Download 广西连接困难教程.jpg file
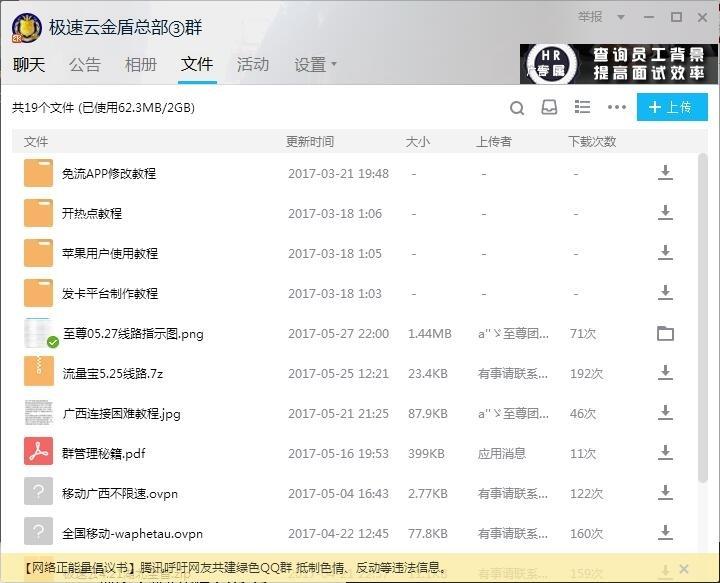Screen dimensions: 720x583 (665, 413)
